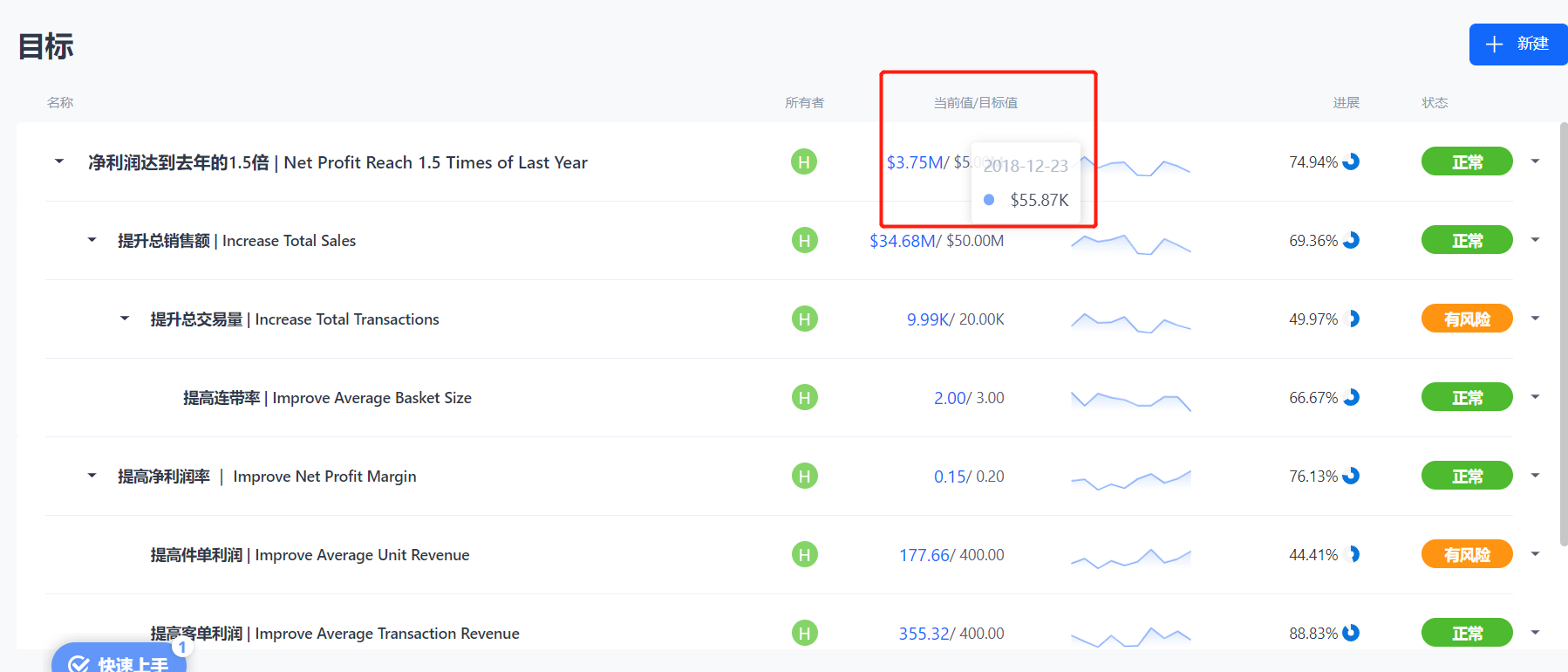Click 有风险 status badge on Increase Total Transactions row
Screen dimensions: 1568x672
pos(1467,319)
